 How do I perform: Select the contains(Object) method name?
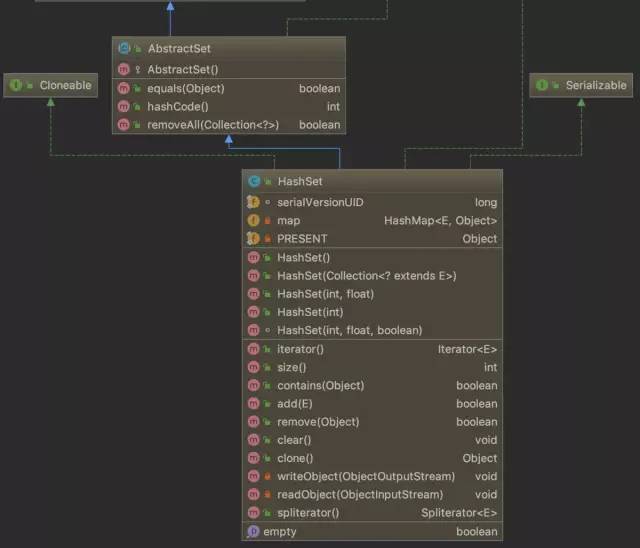click(x=321, y=386)
